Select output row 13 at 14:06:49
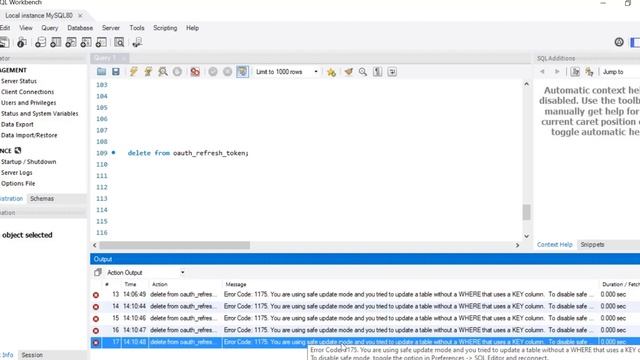Screen dimensions: 640x360 tap(365, 294)
